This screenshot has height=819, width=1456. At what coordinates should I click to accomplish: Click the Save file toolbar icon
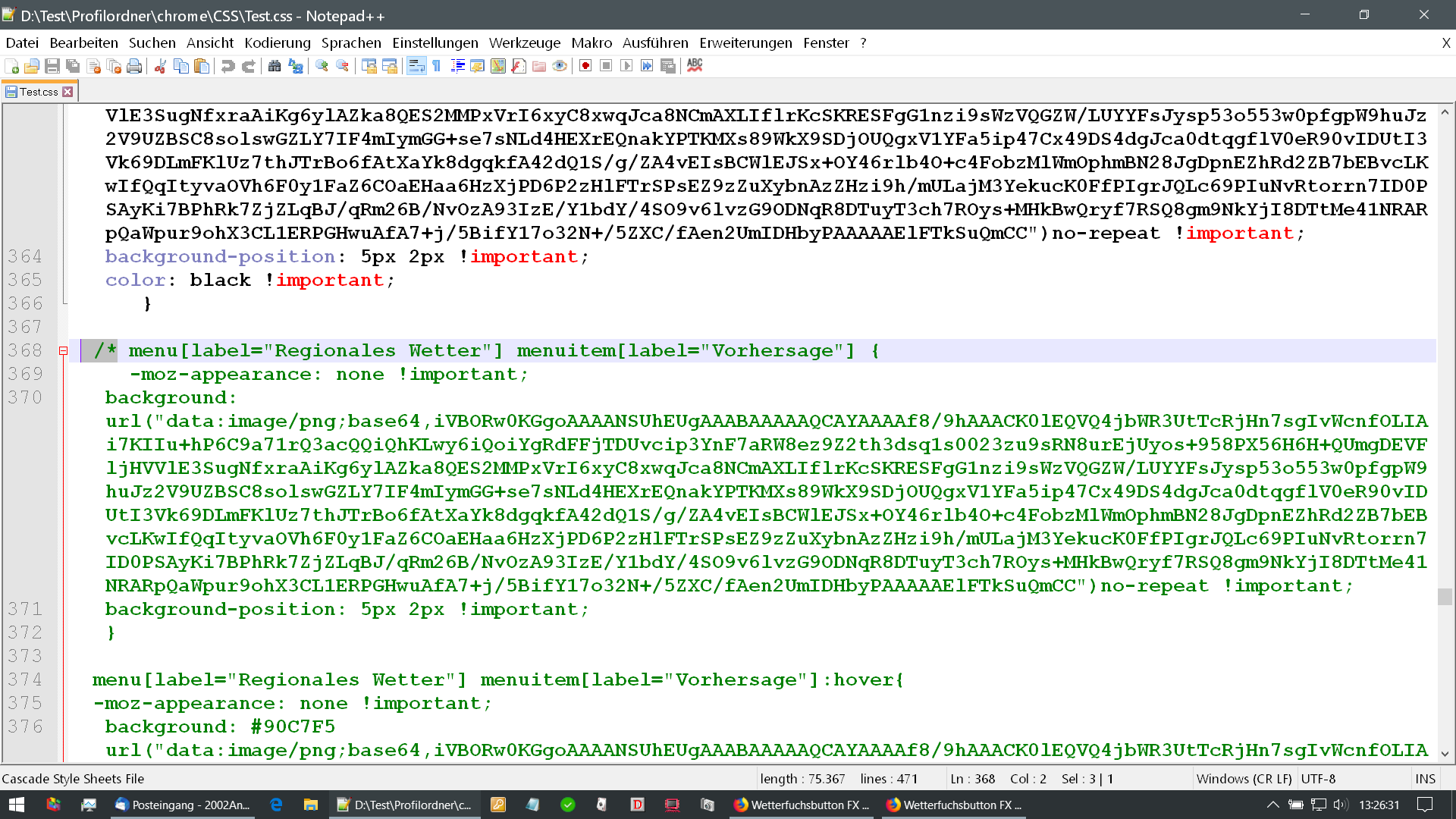click(52, 67)
